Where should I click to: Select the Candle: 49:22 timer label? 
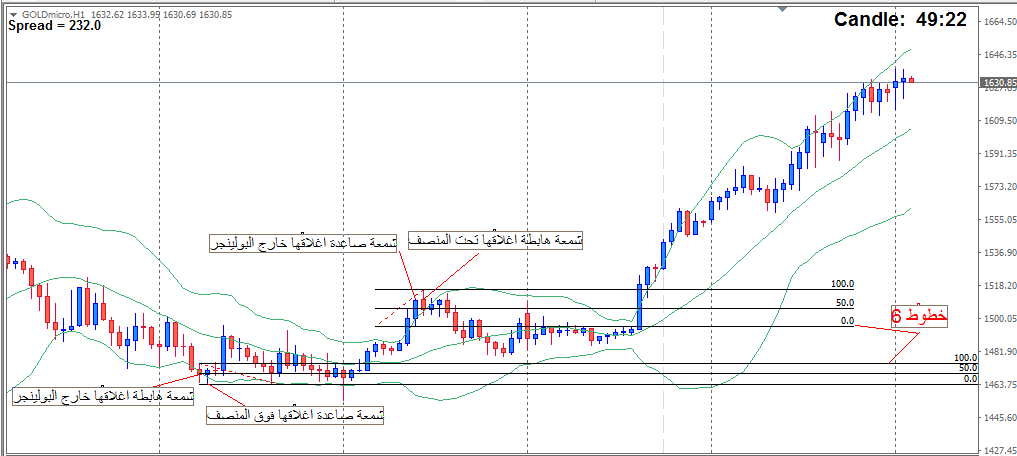click(900, 20)
